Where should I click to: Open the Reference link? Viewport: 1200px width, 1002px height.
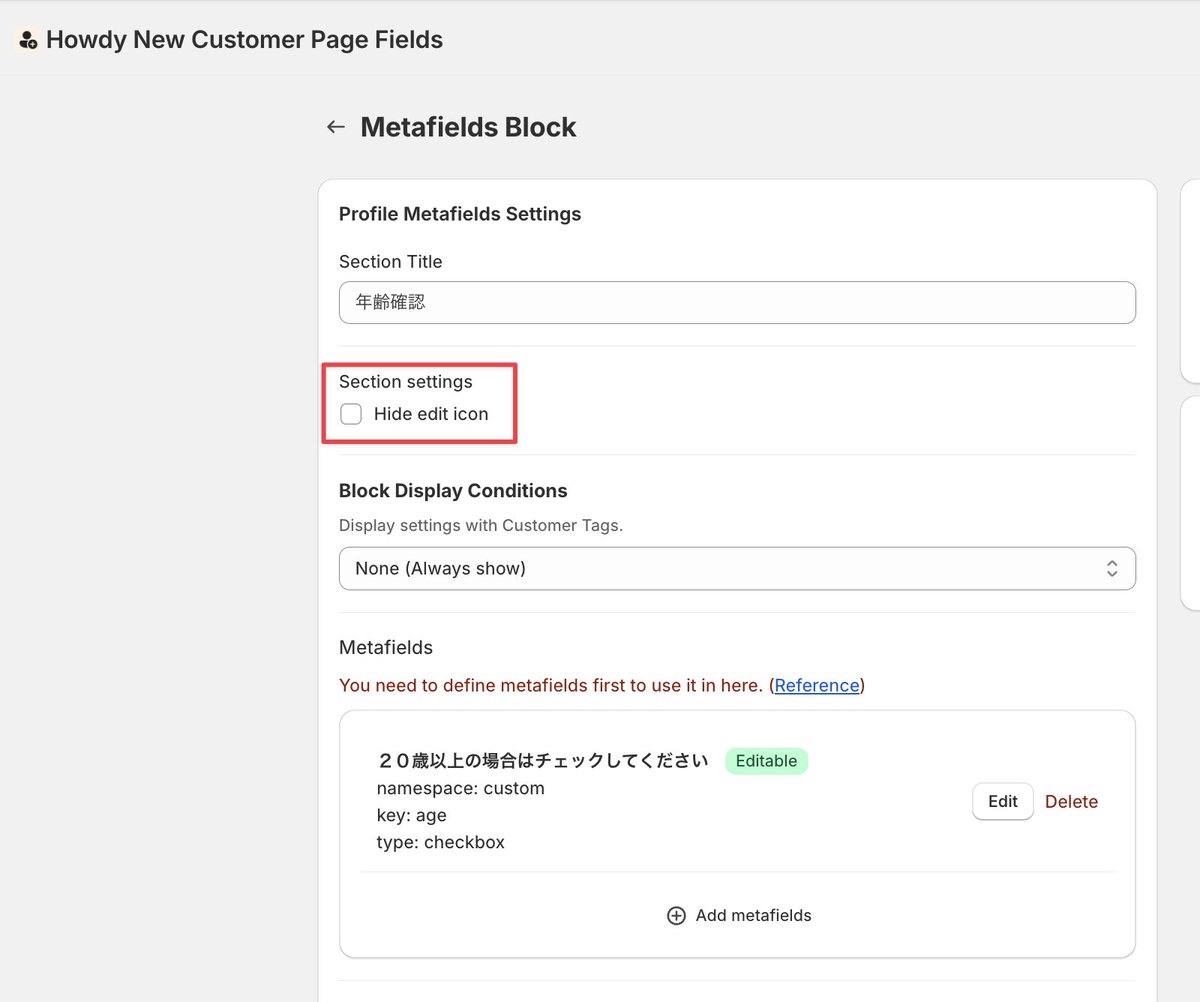coord(816,685)
